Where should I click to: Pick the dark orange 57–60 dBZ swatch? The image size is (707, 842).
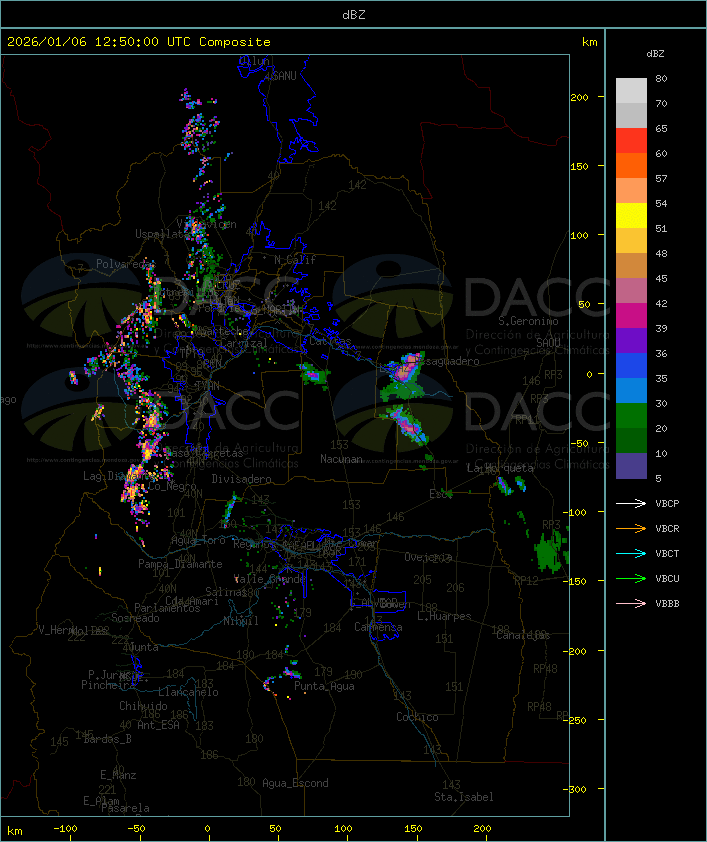631,165
